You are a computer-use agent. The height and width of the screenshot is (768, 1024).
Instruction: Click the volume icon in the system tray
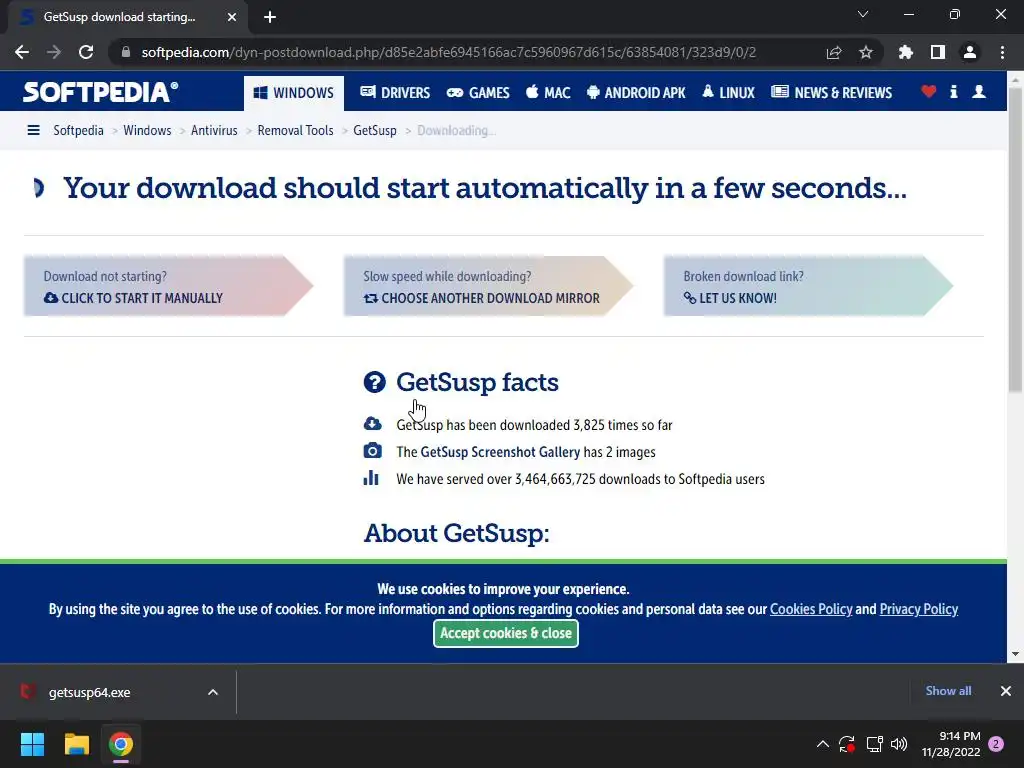click(x=899, y=744)
